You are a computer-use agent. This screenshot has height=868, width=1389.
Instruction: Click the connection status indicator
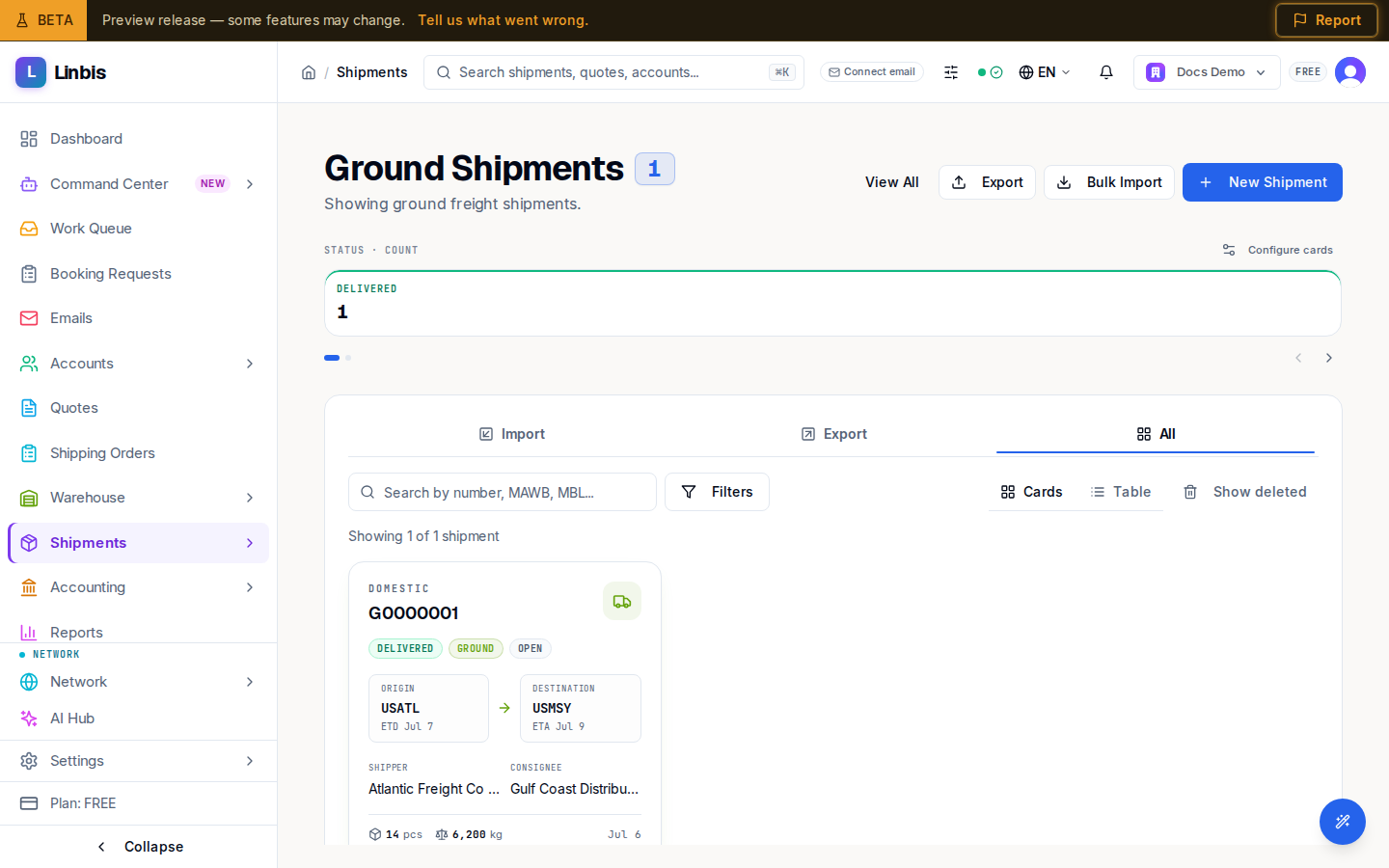tap(990, 72)
